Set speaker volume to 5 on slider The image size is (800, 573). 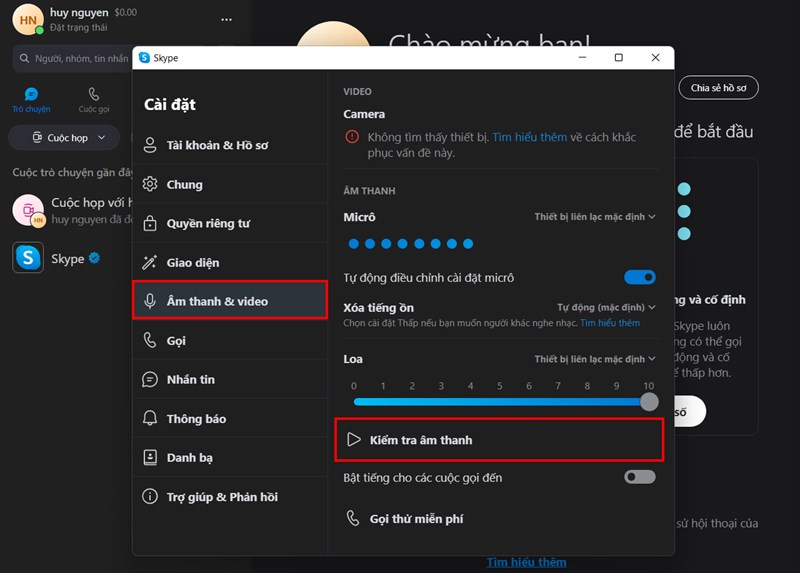click(x=499, y=402)
